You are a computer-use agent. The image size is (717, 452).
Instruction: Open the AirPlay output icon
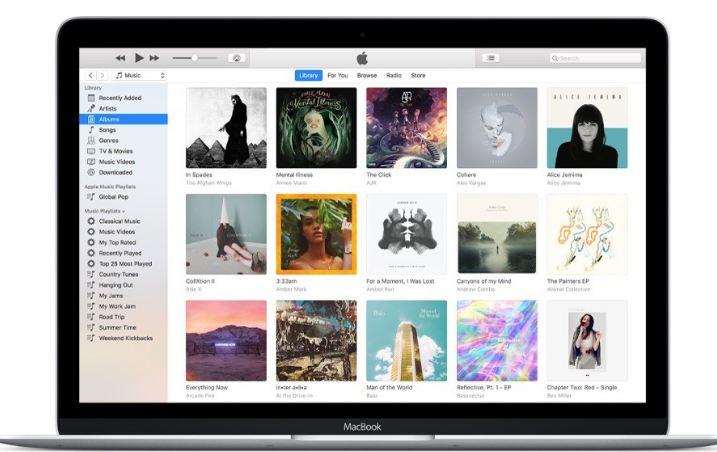[x=237, y=58]
